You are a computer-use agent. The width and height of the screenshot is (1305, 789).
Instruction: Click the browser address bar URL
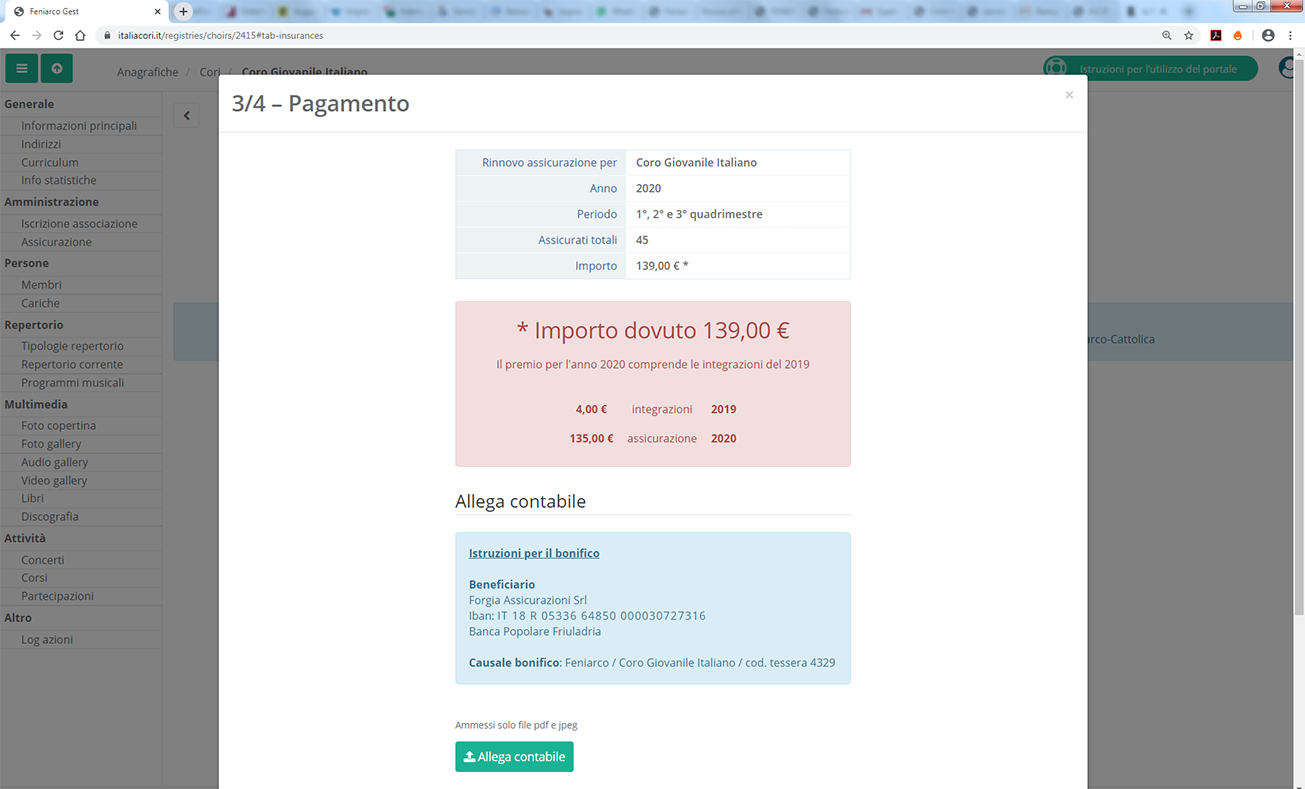220,35
